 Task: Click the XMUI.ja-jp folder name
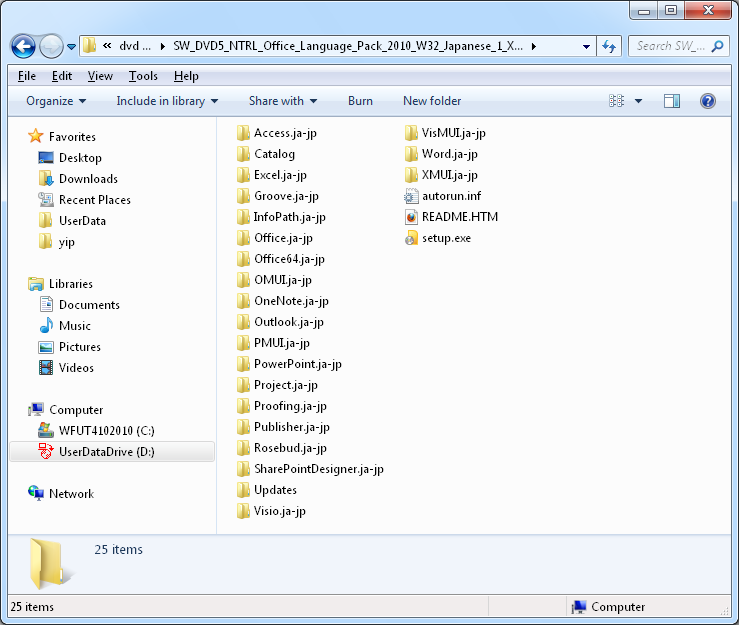[450, 175]
